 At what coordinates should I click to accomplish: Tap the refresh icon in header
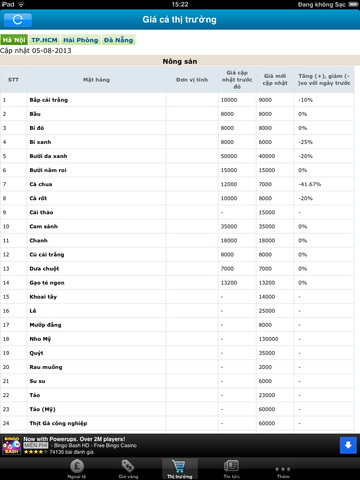(18, 20)
